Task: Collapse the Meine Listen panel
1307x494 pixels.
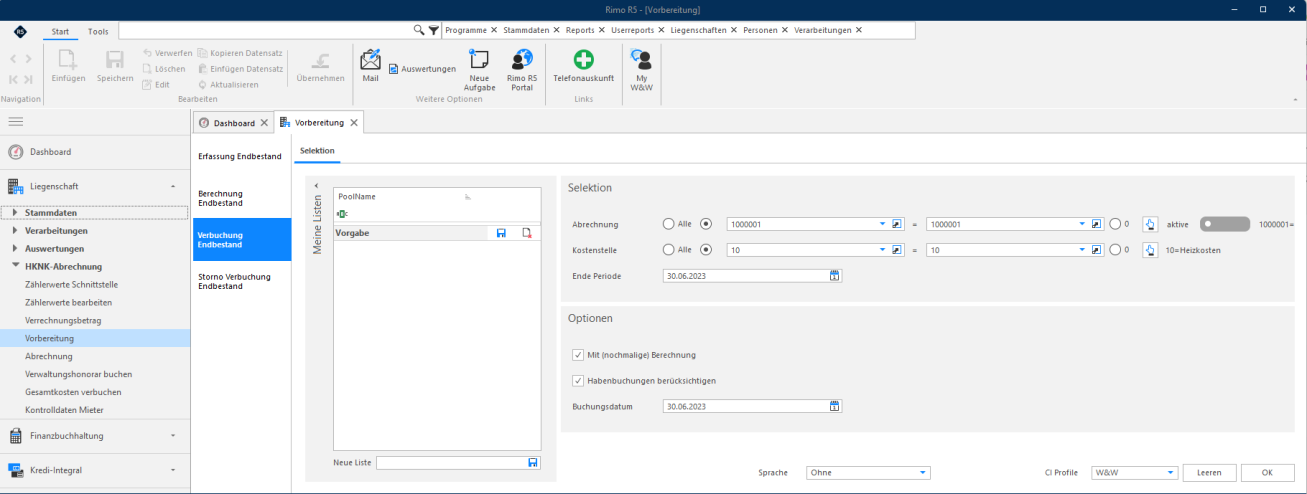Action: tap(316, 186)
